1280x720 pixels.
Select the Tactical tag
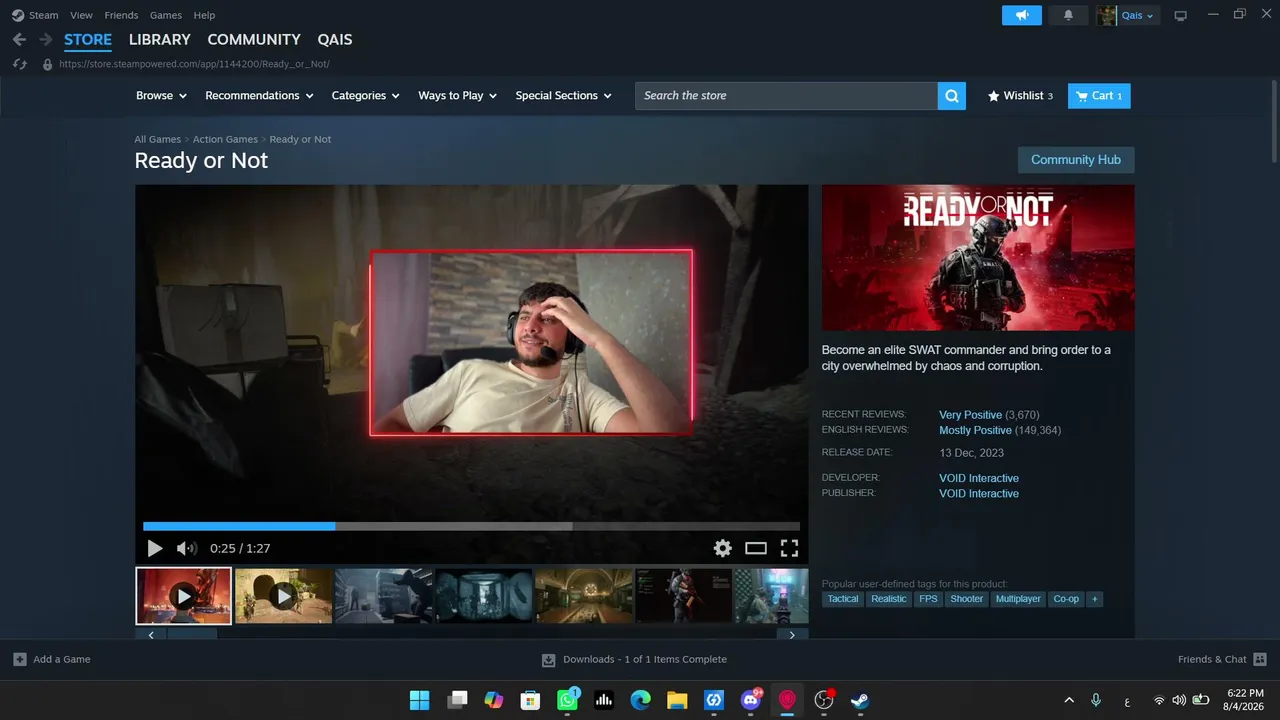point(843,599)
